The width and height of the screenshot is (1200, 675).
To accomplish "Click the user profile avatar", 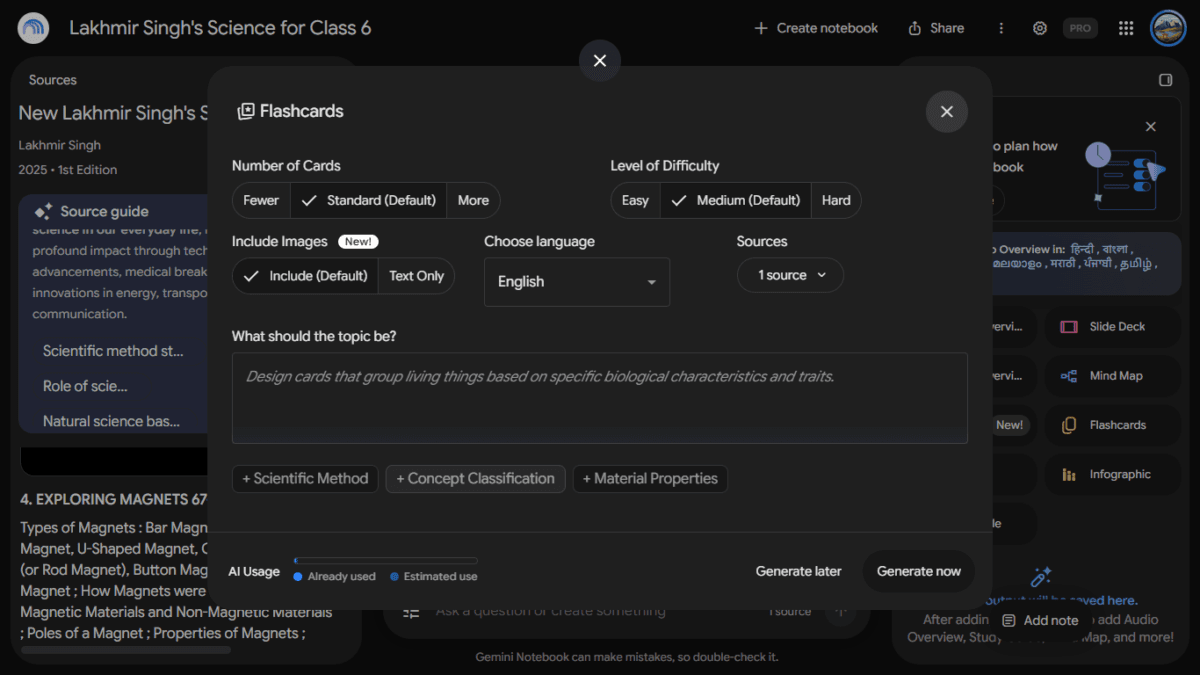I will 1168,28.
